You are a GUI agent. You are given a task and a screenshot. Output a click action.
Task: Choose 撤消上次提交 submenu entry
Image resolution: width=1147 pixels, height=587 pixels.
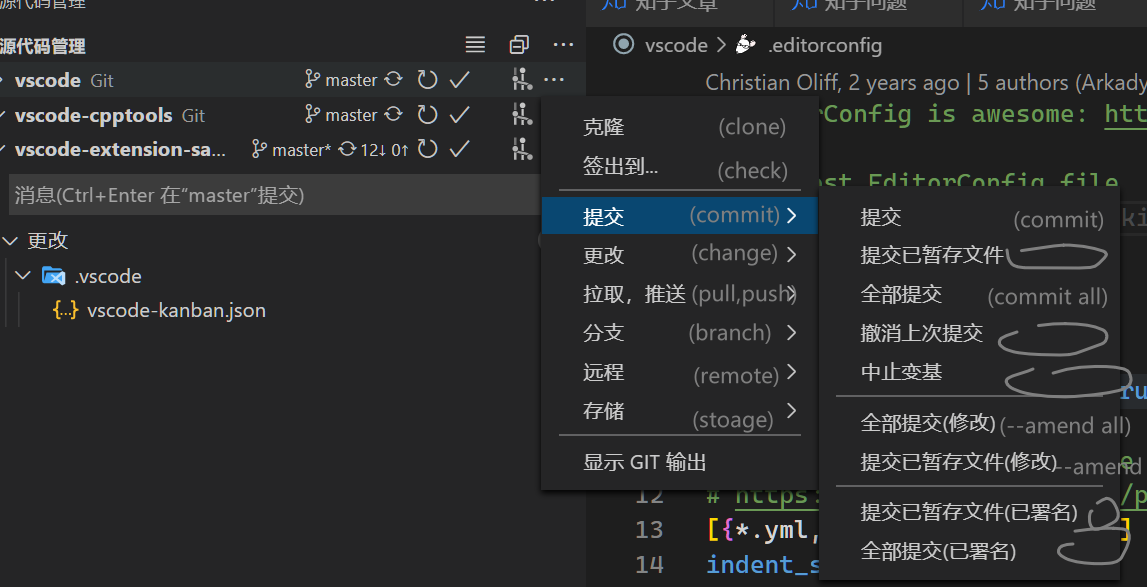point(969,334)
